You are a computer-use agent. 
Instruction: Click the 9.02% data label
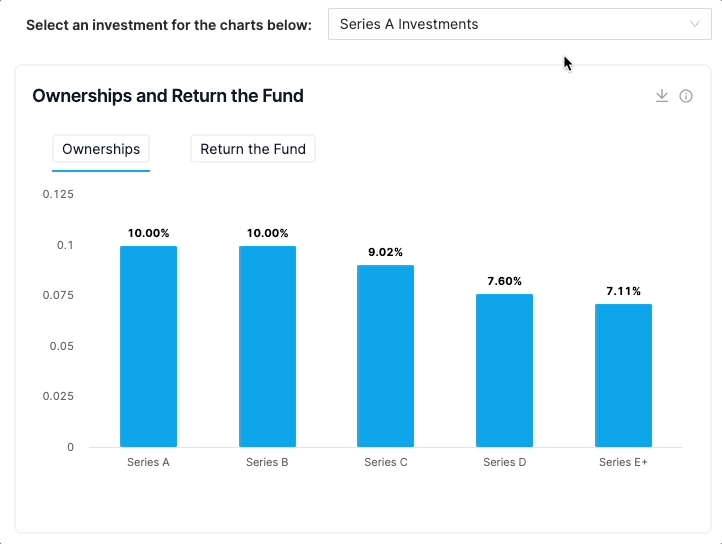pyautogui.click(x=386, y=252)
